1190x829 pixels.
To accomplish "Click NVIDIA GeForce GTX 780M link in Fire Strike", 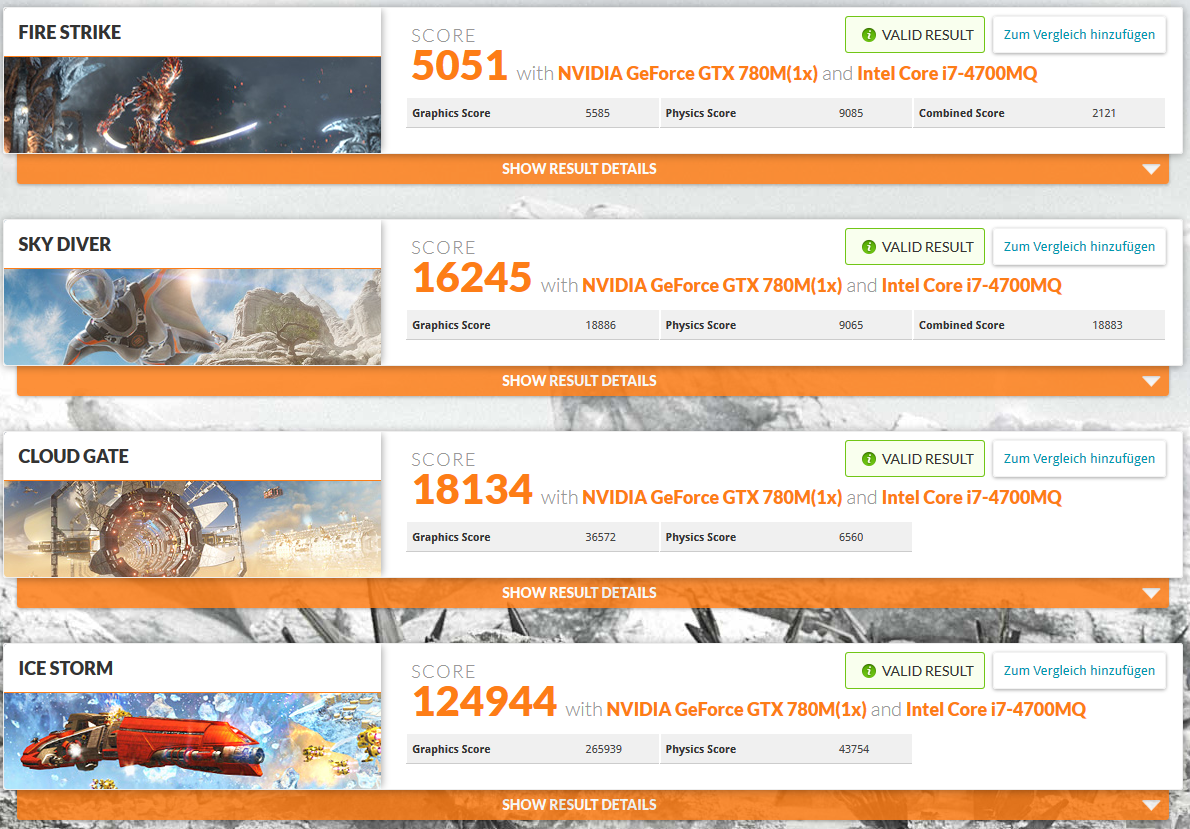I will tap(688, 74).
